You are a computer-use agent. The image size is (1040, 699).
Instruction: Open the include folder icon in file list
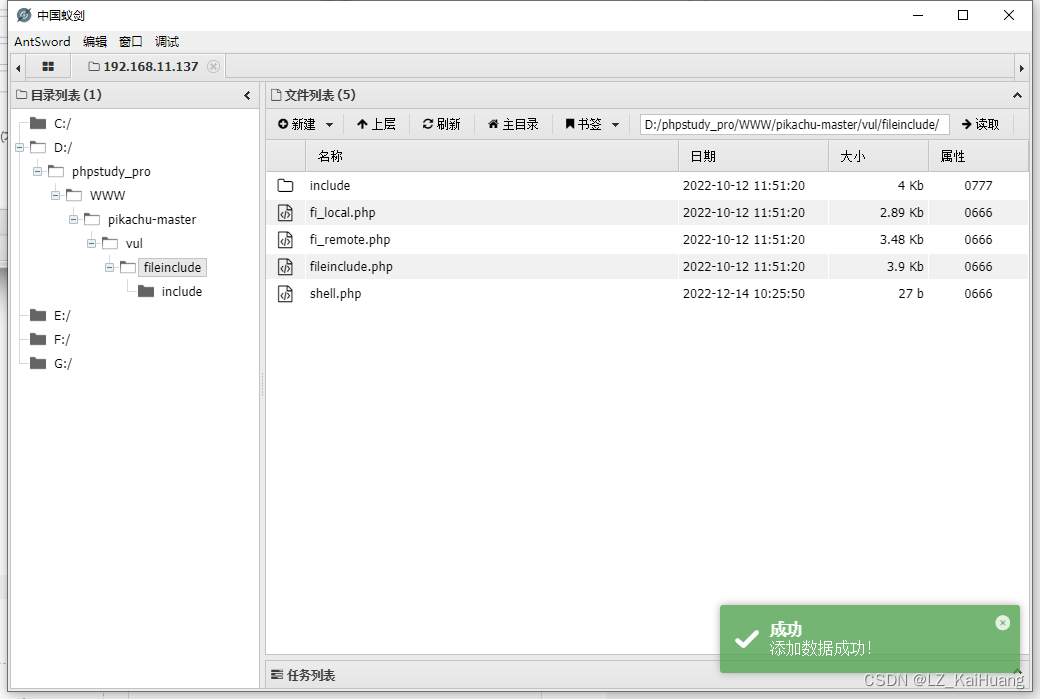pyautogui.click(x=286, y=185)
